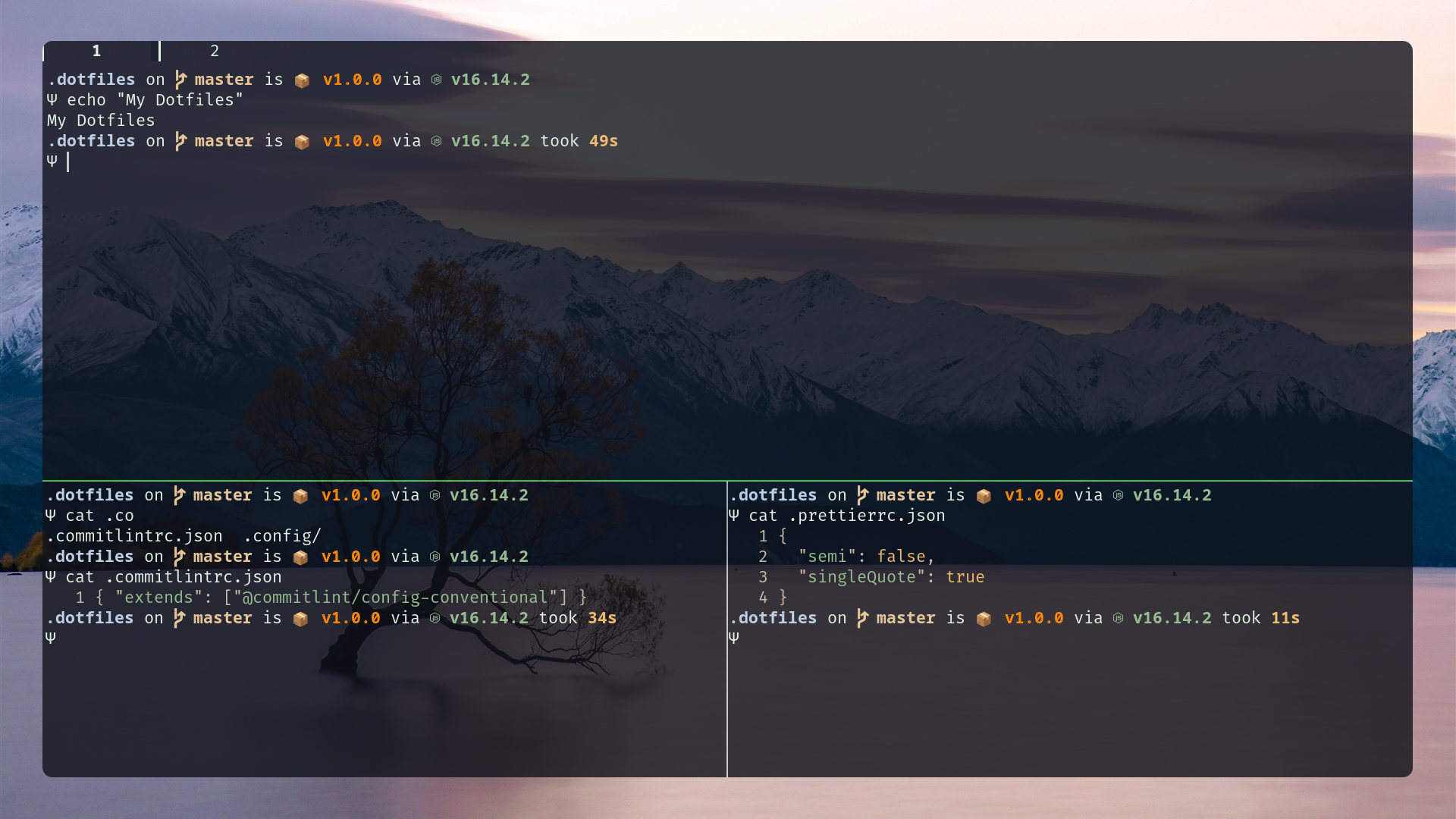Click the 'cat .co' partial command
Viewport: 1456px width, 819px height.
(x=99, y=516)
